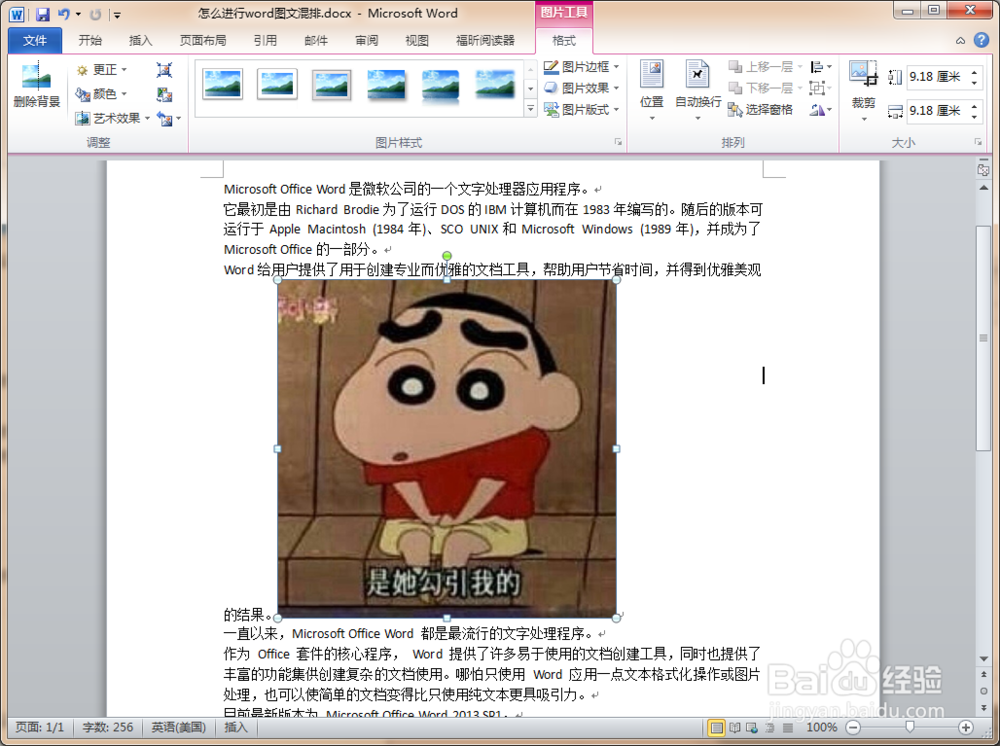
Task: Apply the fifth reflected rounded picture style
Action: click(x=441, y=84)
